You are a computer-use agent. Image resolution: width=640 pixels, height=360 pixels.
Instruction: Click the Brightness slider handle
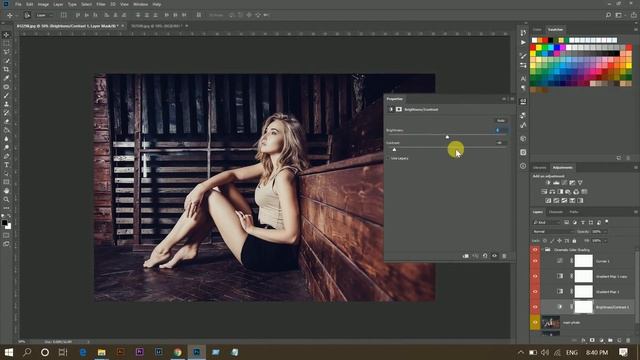447,137
